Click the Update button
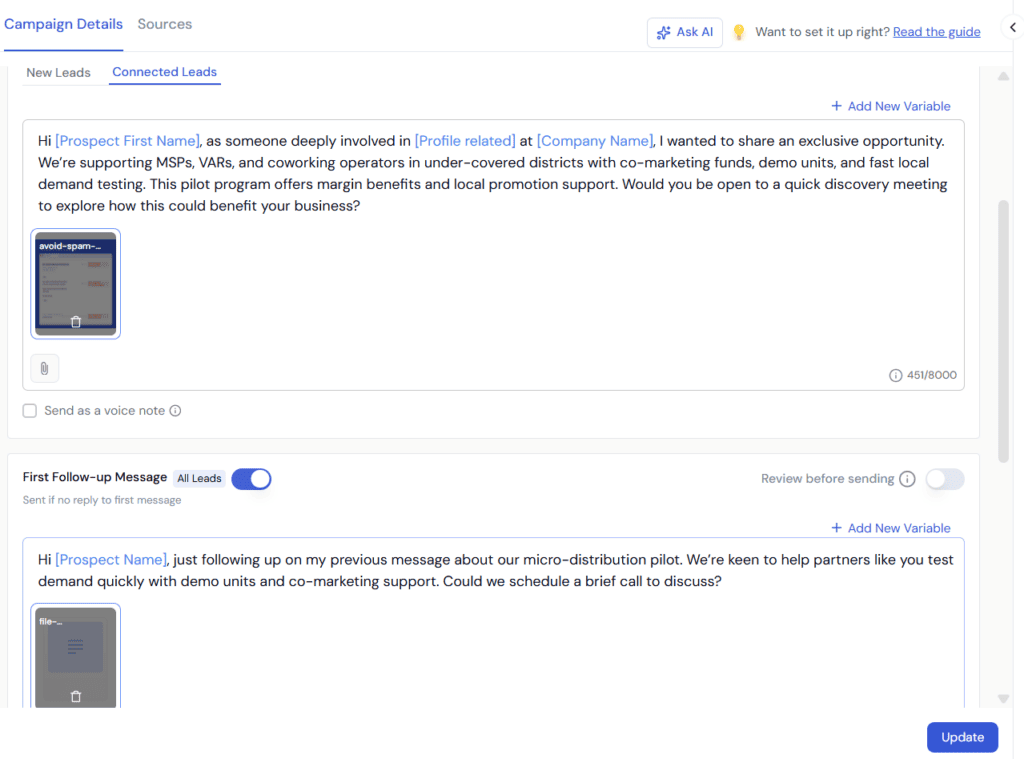The image size is (1024, 759). point(963,737)
